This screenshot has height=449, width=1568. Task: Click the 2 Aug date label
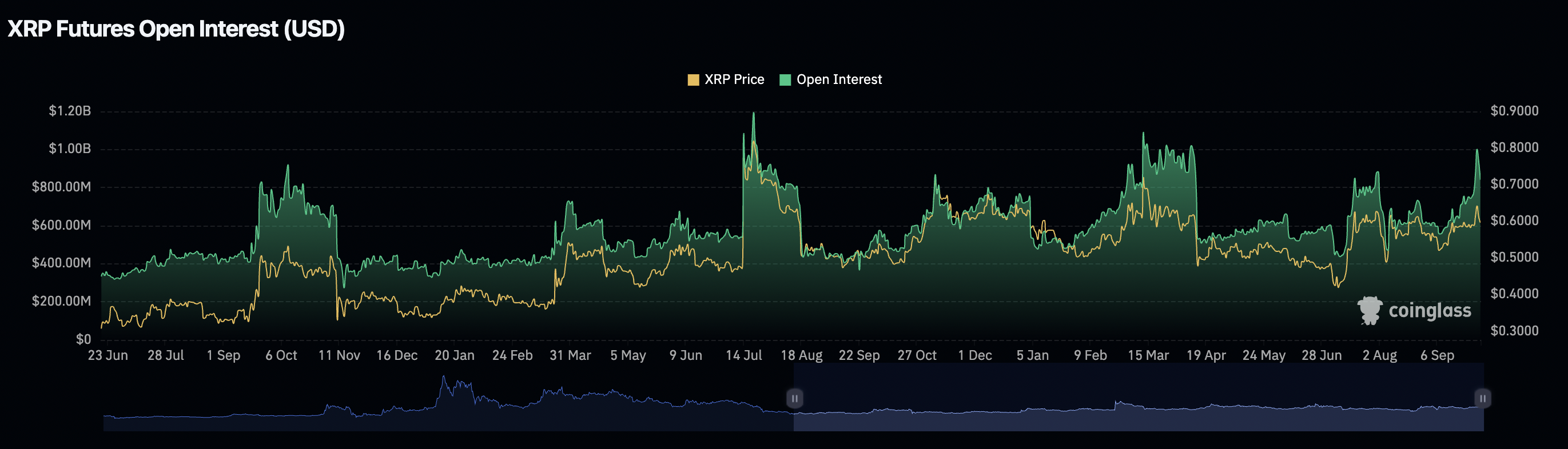click(1380, 355)
